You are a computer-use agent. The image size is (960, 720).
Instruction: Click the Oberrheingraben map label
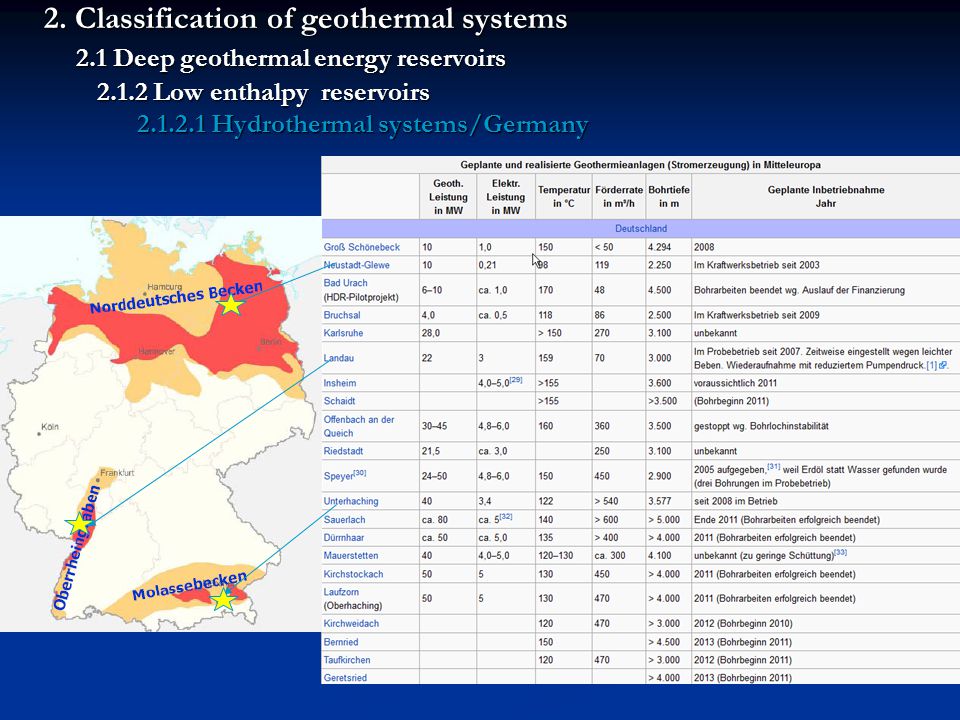point(77,548)
